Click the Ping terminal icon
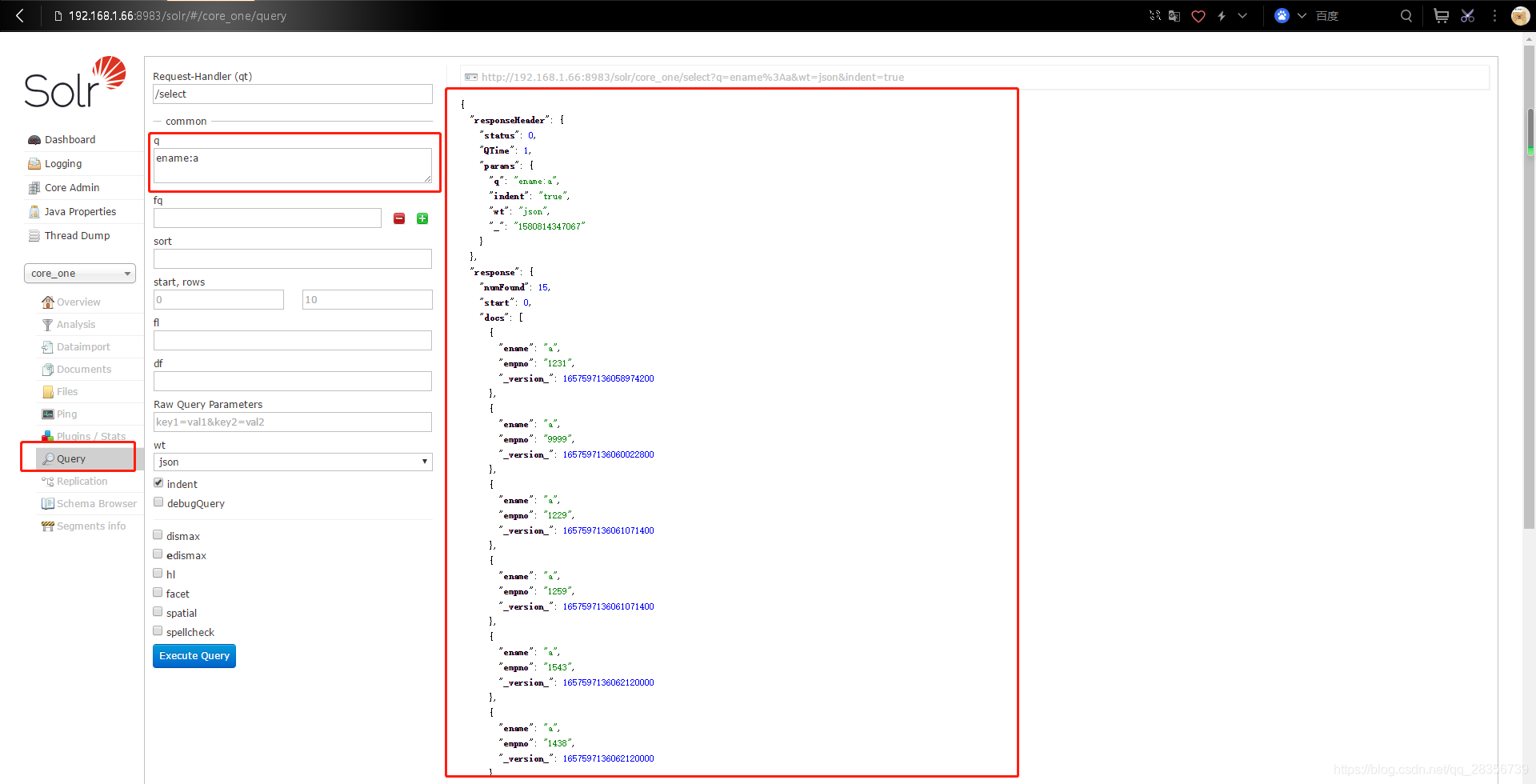1536x784 pixels. click(x=48, y=414)
